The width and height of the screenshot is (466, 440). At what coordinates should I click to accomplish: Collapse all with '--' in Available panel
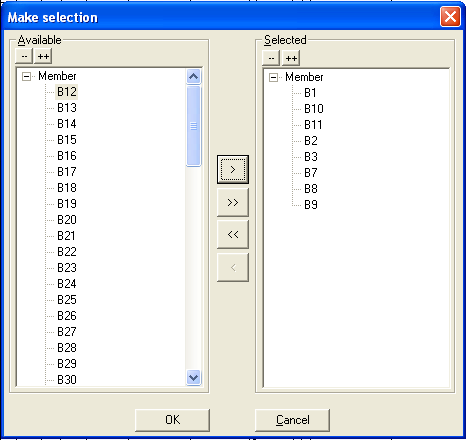click(x=24, y=56)
